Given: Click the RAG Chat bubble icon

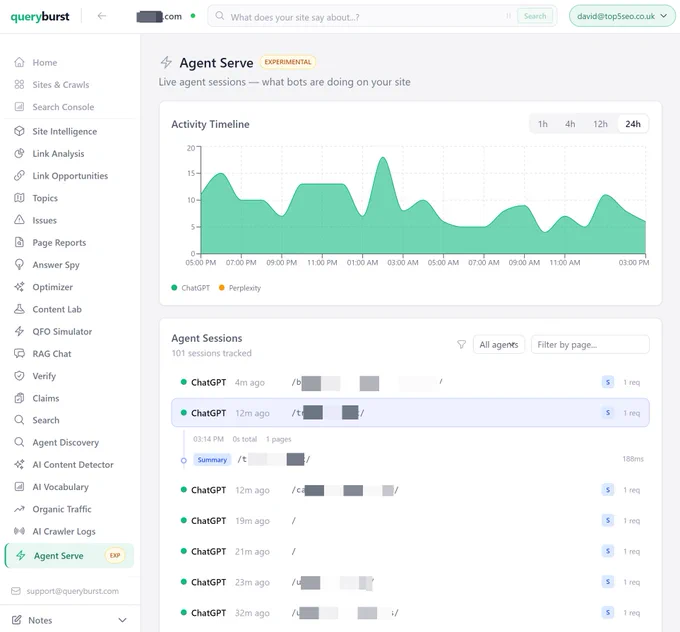Looking at the screenshot, I should [19, 354].
